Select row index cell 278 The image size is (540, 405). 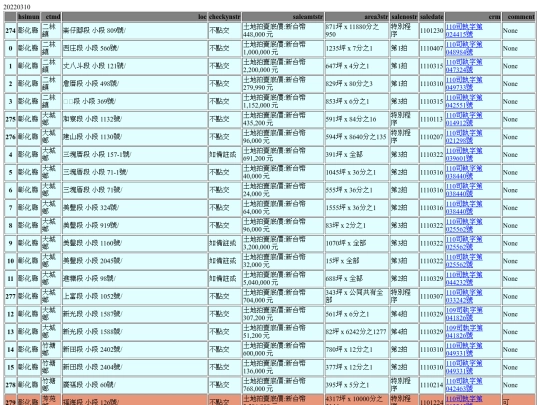click(x=10, y=385)
